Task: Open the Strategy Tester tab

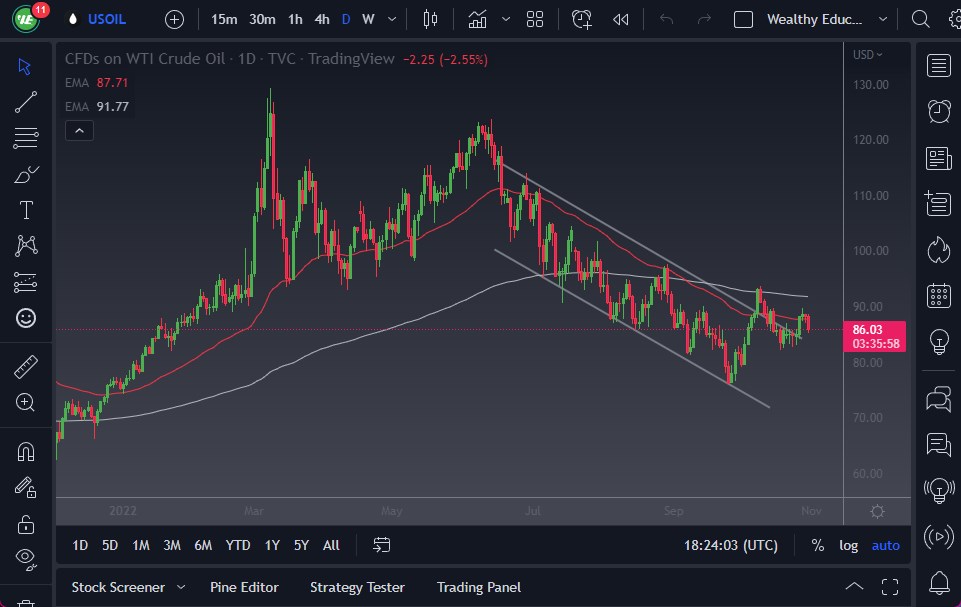Action: click(357, 587)
